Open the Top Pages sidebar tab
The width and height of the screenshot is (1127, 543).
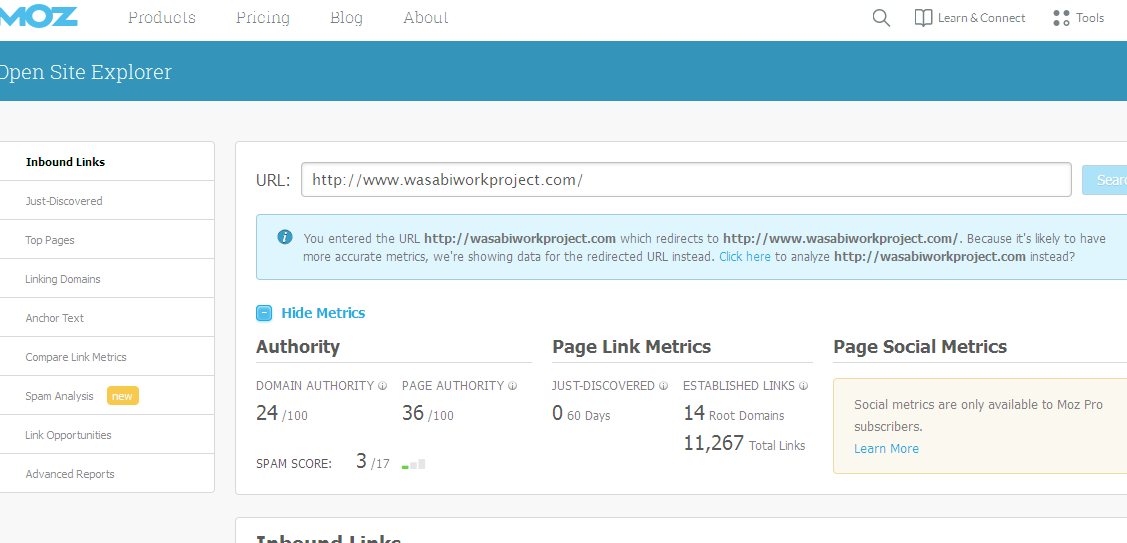[107, 239]
